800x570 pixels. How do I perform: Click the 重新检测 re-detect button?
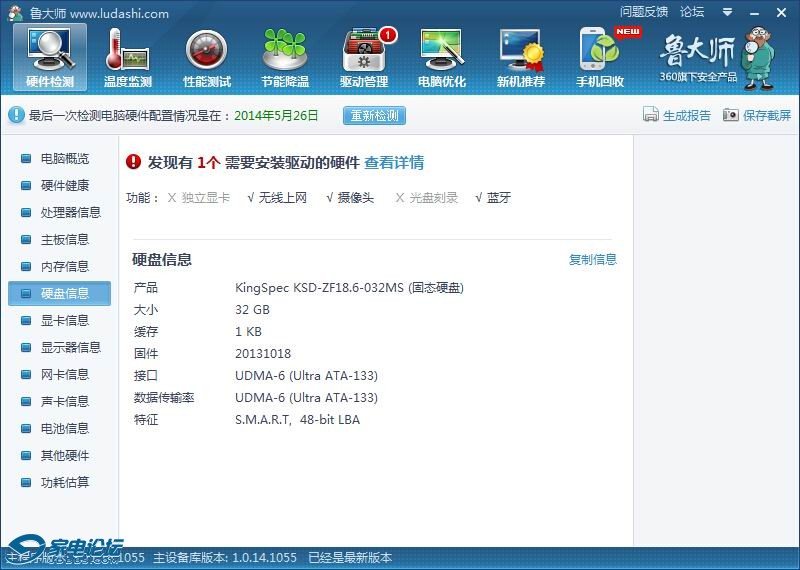click(x=374, y=115)
